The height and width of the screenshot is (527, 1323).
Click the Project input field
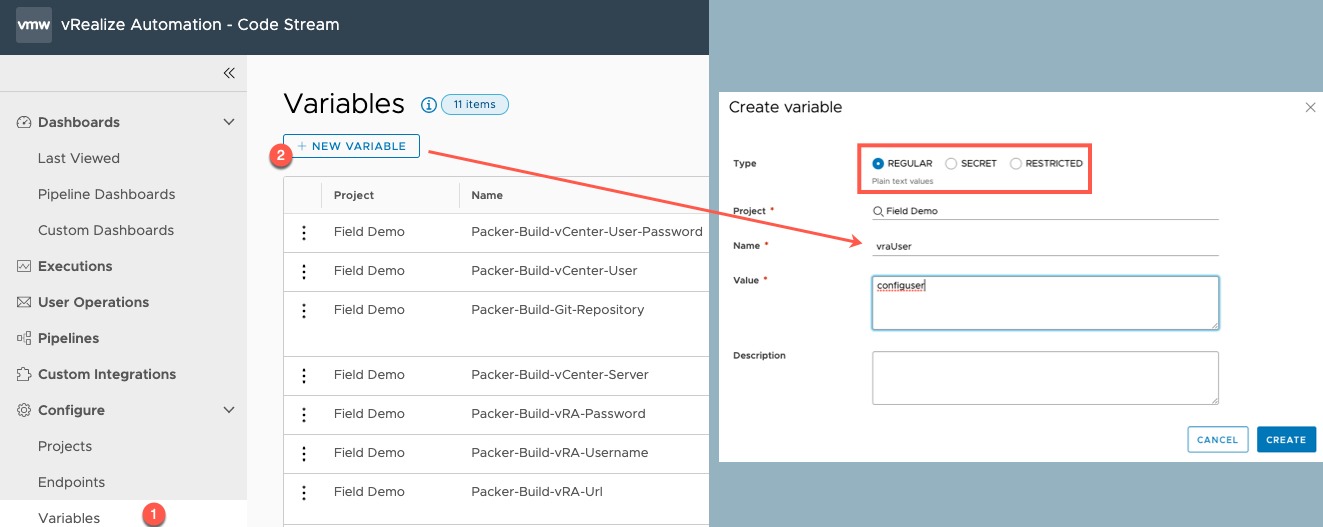[1045, 211]
